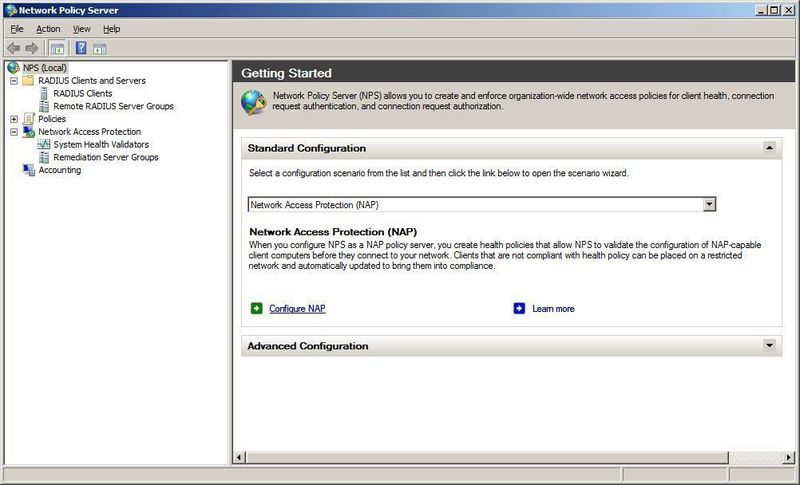Click the Accounting node icon
Viewport: 800px width, 485px height.
pyautogui.click(x=29, y=170)
